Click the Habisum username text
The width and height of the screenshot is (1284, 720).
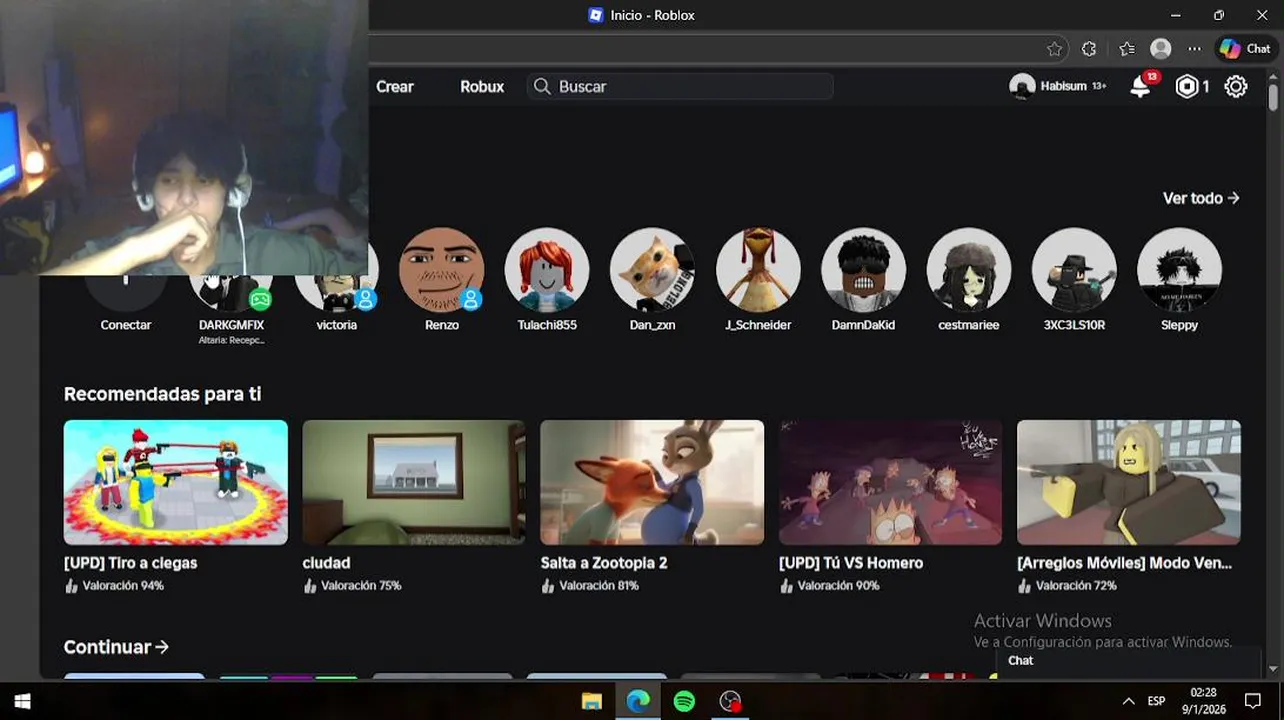[1063, 87]
